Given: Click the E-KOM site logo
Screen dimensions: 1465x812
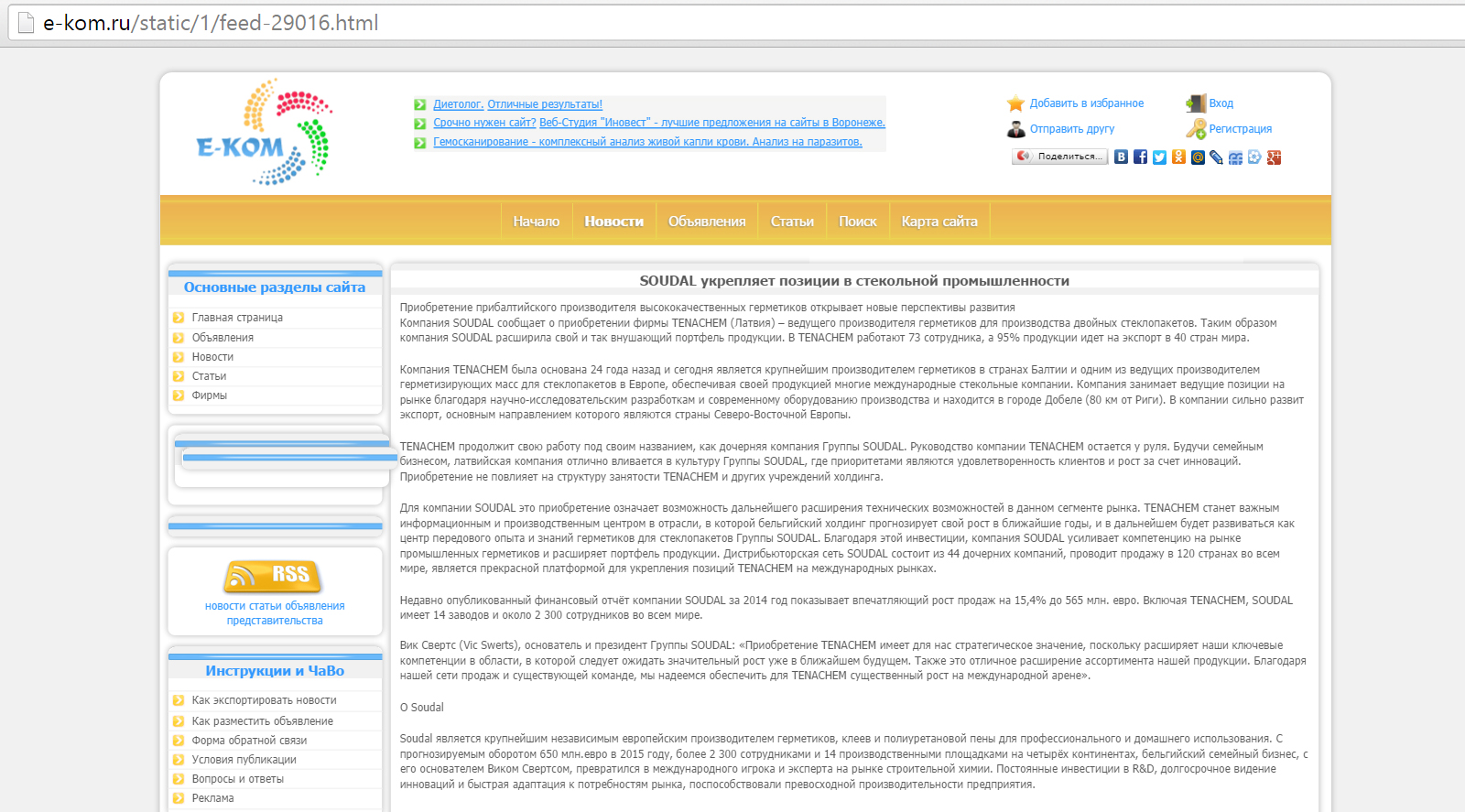Looking at the screenshot, I should (264, 132).
